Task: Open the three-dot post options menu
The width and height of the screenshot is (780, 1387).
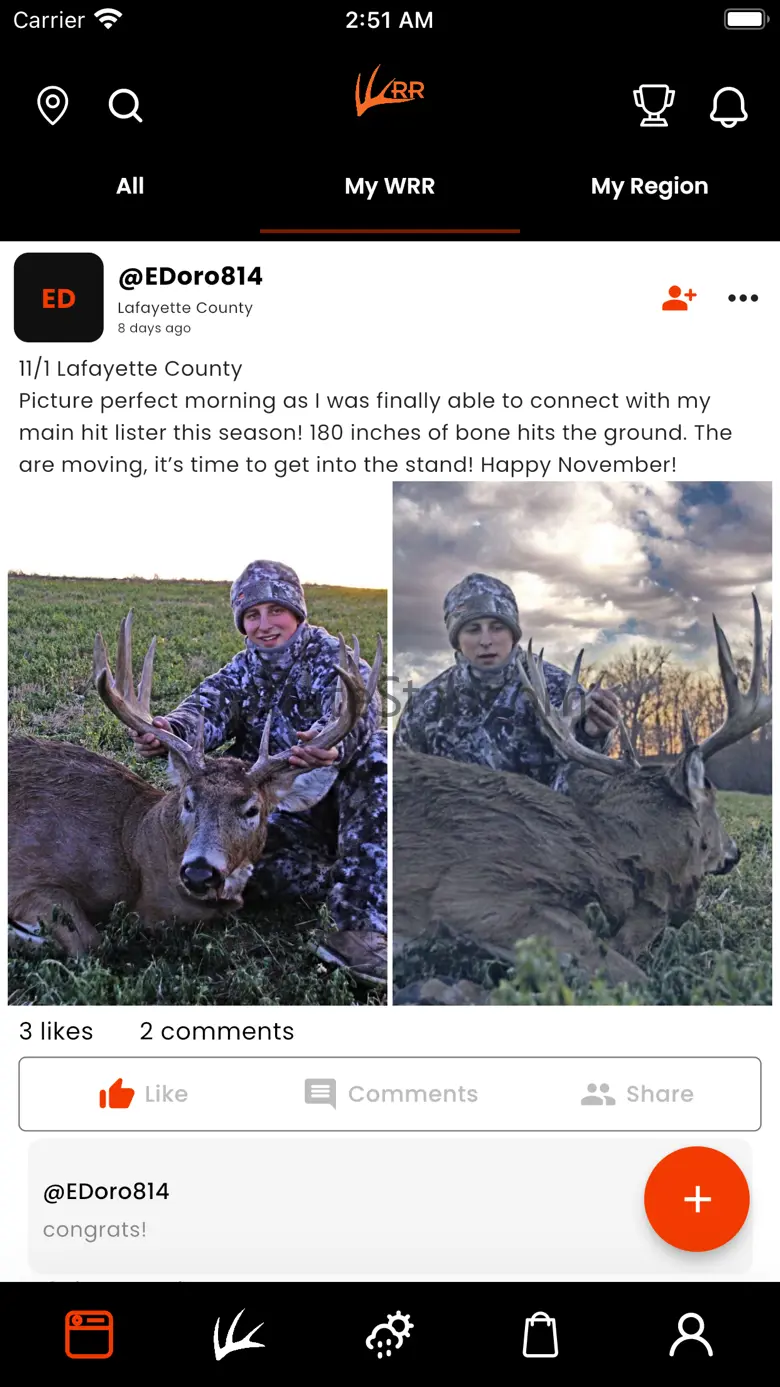Action: [x=743, y=298]
